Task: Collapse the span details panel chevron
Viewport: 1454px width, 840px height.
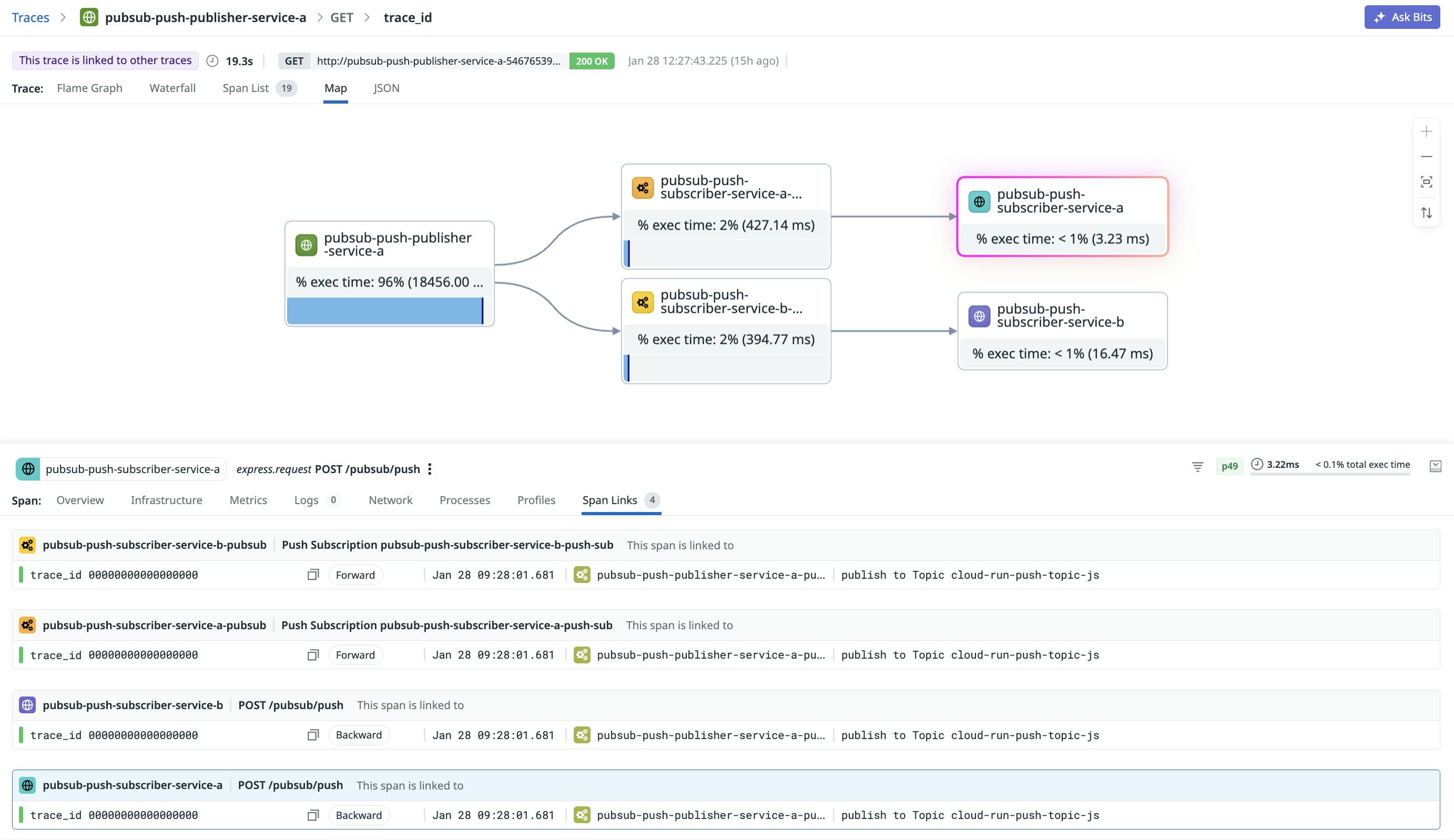Action: click(x=1436, y=467)
